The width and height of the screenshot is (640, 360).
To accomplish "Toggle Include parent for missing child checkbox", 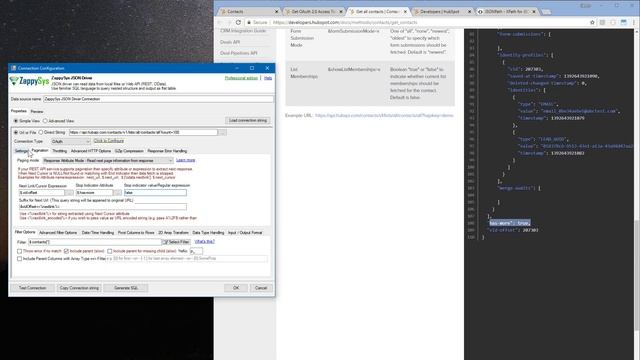I will 109,251.
